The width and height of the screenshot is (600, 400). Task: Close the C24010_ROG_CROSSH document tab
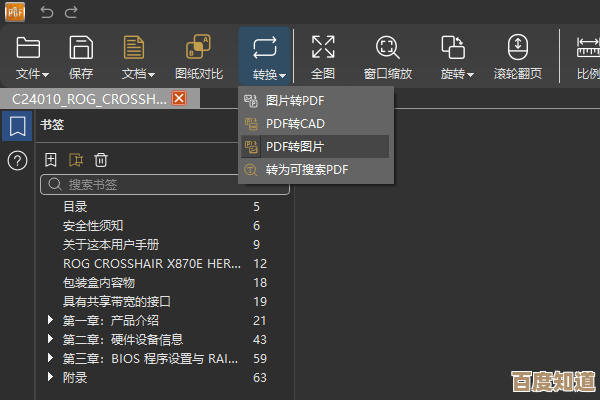click(179, 98)
